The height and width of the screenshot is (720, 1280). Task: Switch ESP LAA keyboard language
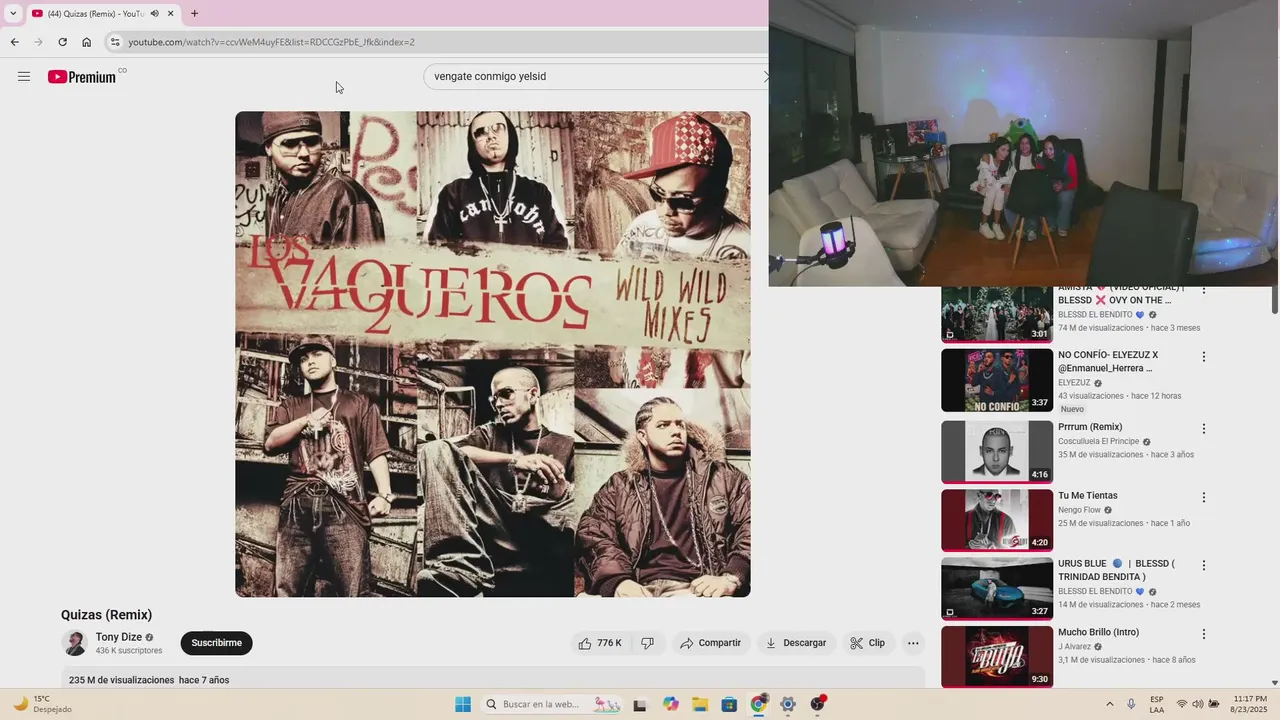(x=1157, y=704)
